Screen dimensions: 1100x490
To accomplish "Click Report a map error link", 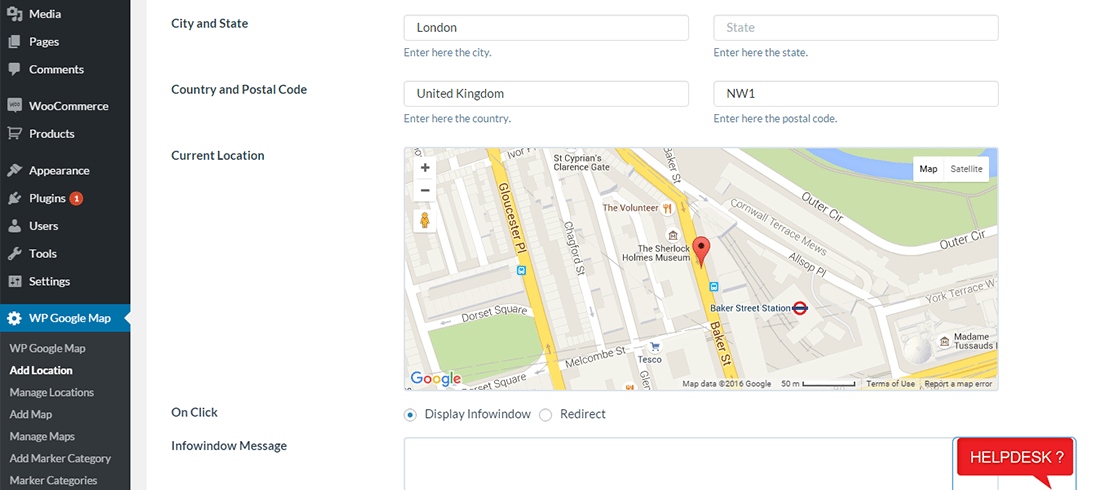I will (958, 384).
